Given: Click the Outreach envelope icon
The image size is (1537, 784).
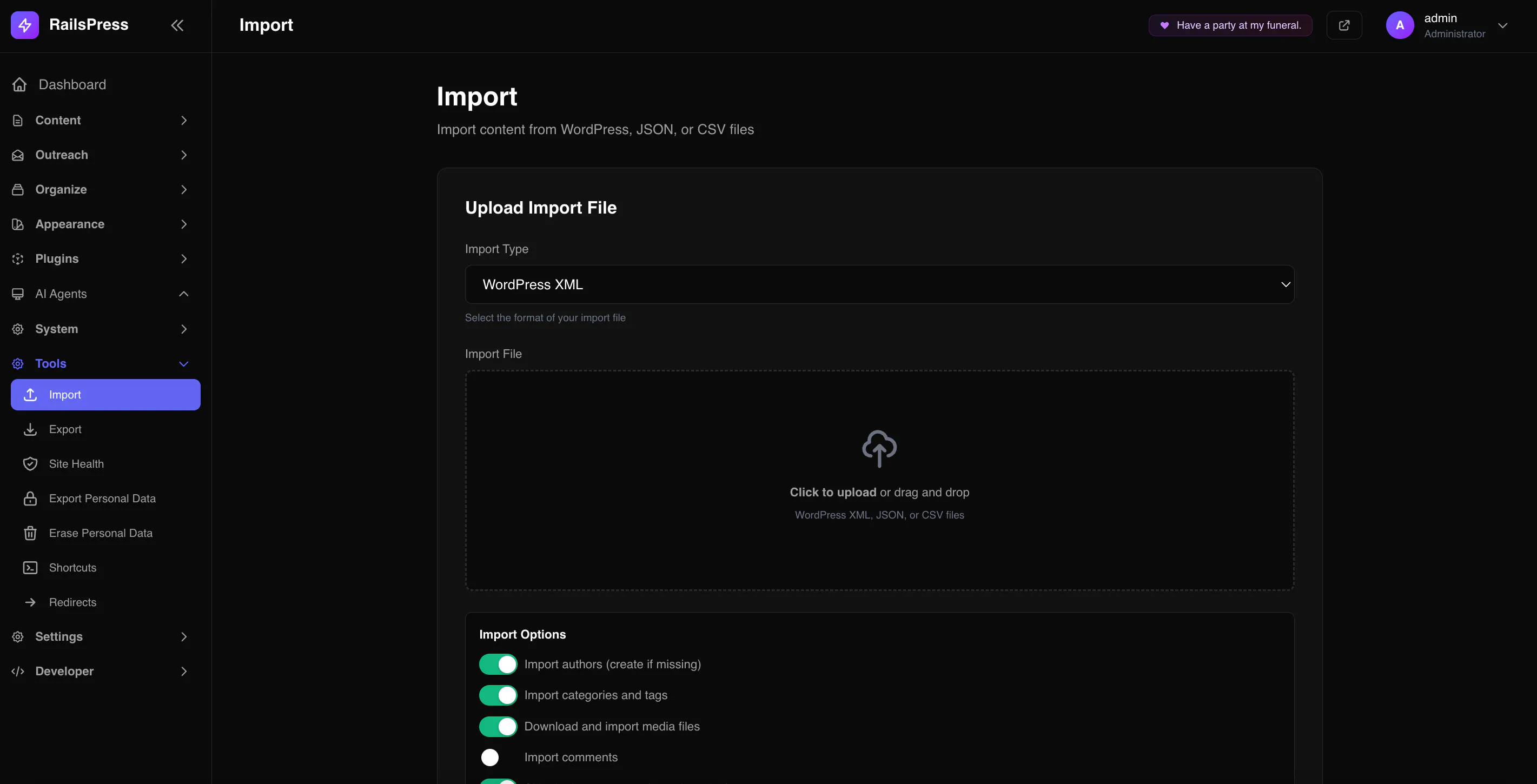Looking at the screenshot, I should [18, 155].
